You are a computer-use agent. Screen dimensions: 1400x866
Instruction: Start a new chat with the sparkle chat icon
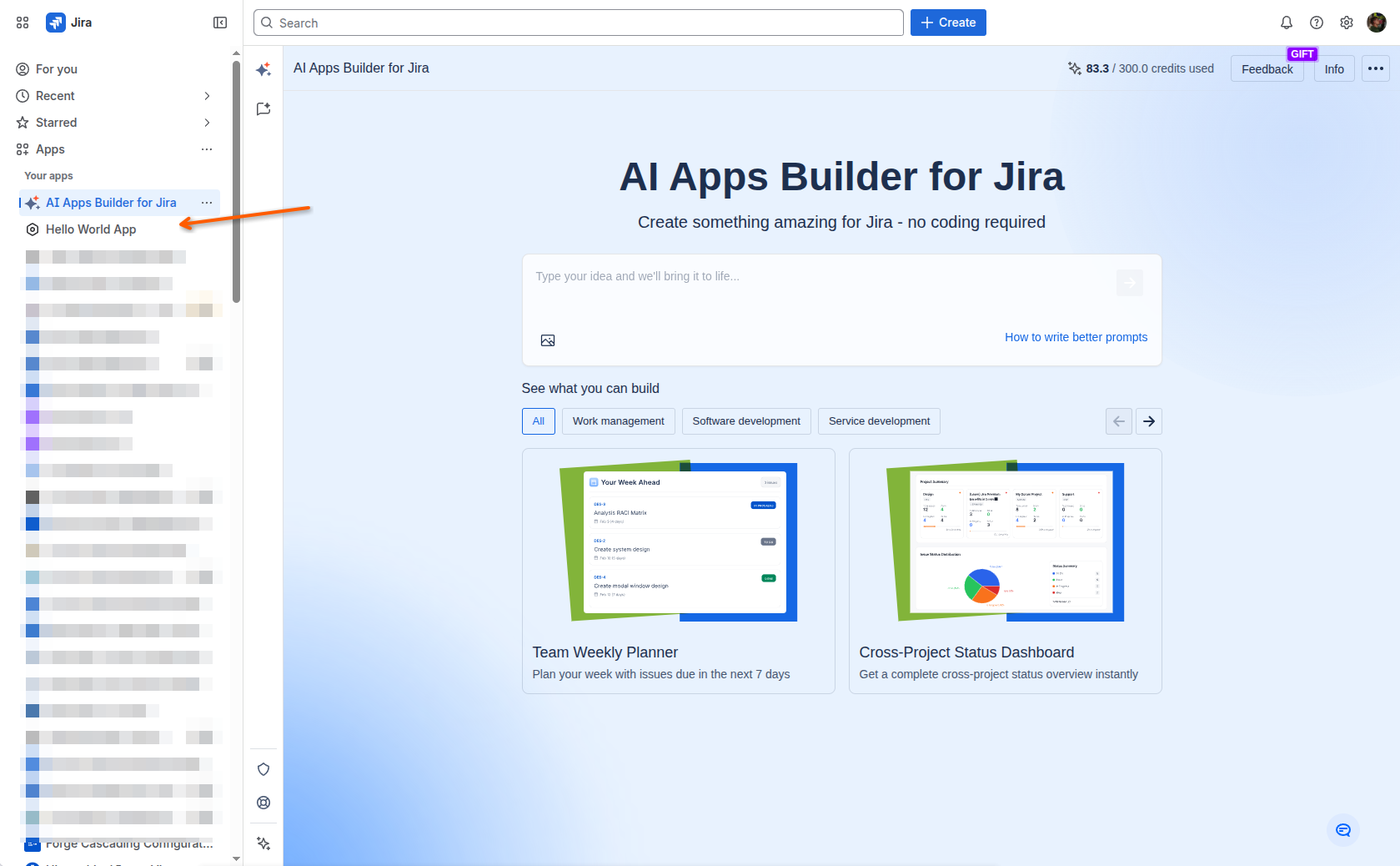pyautogui.click(x=263, y=108)
